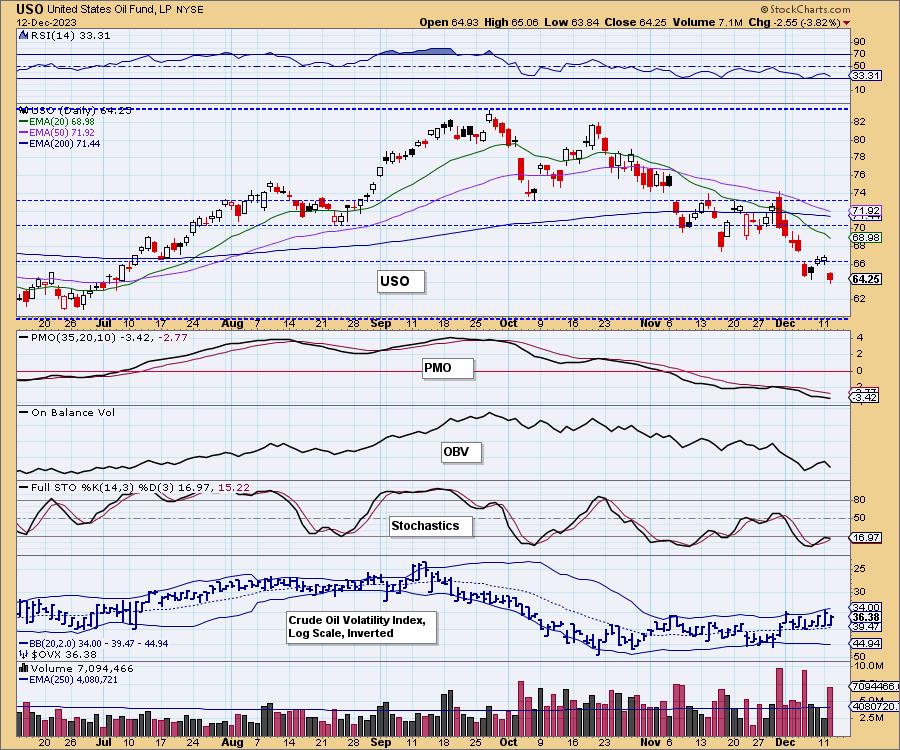
Task: Click the Stochastics annotation box
Action: point(431,526)
